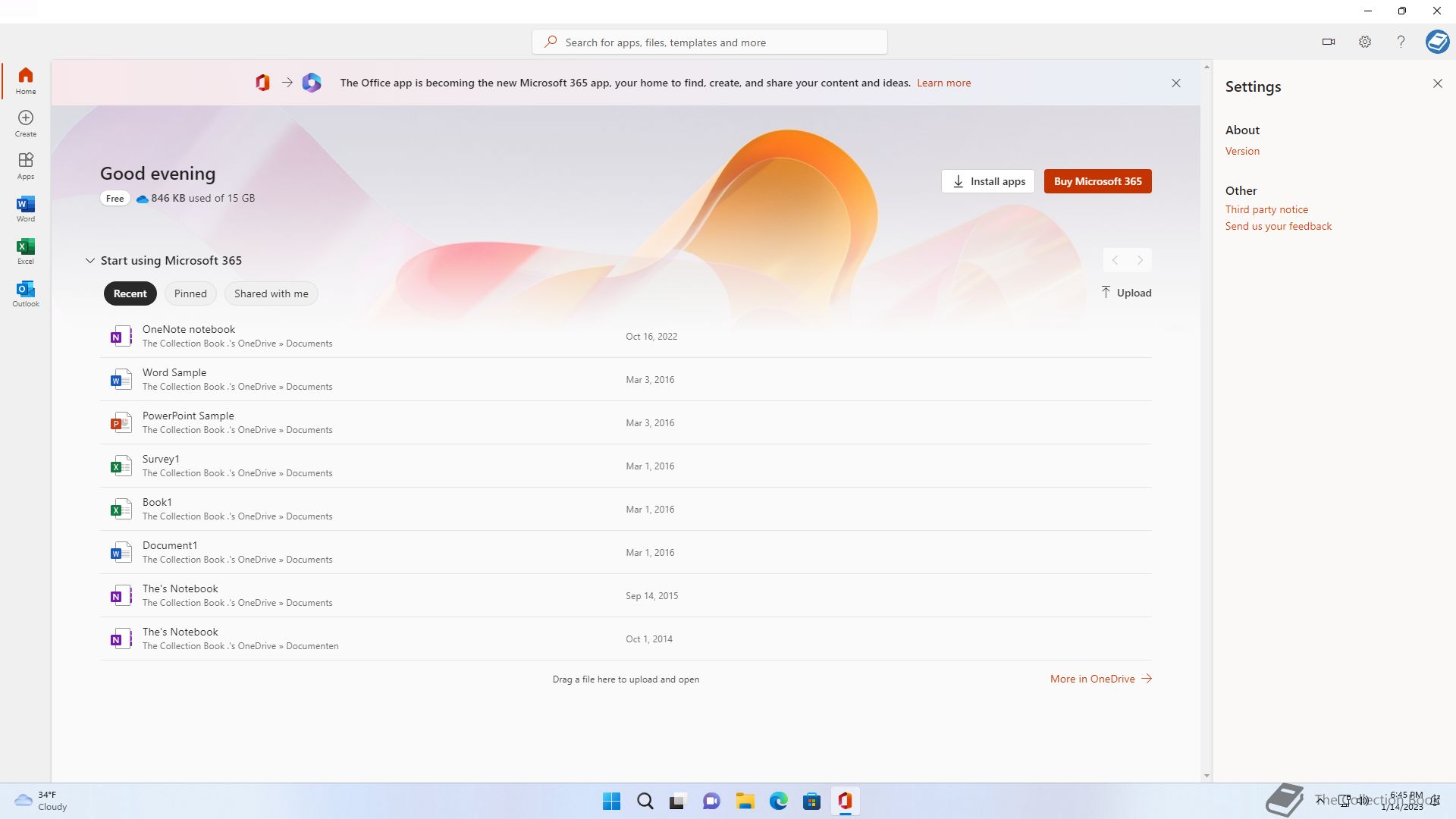Open help via the question mark icon
1456x819 pixels.
1401,42
